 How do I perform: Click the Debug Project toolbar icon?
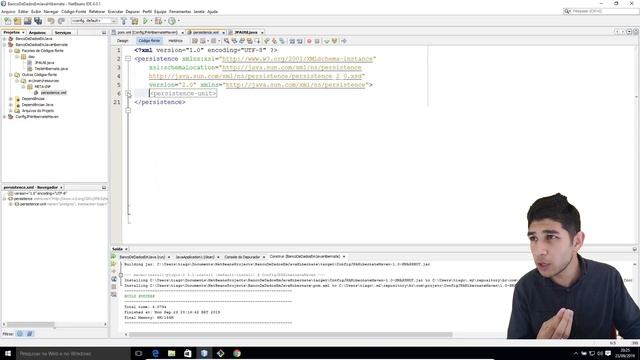tap(158, 21)
